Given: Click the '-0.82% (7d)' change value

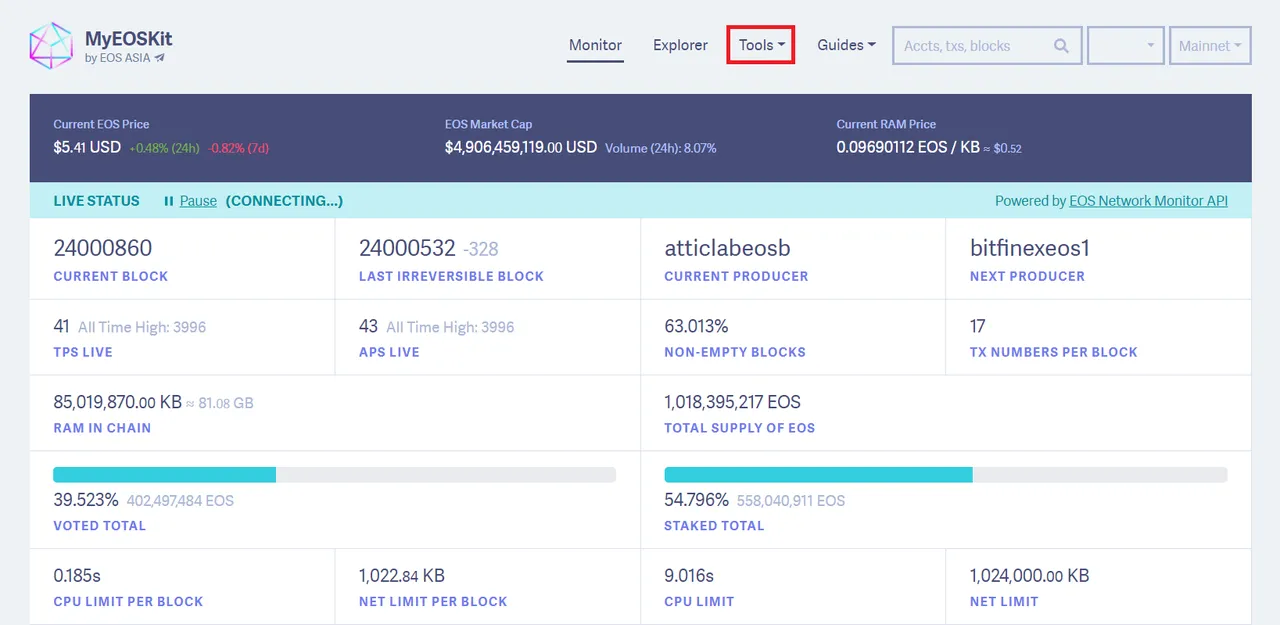Looking at the screenshot, I should 238,148.
